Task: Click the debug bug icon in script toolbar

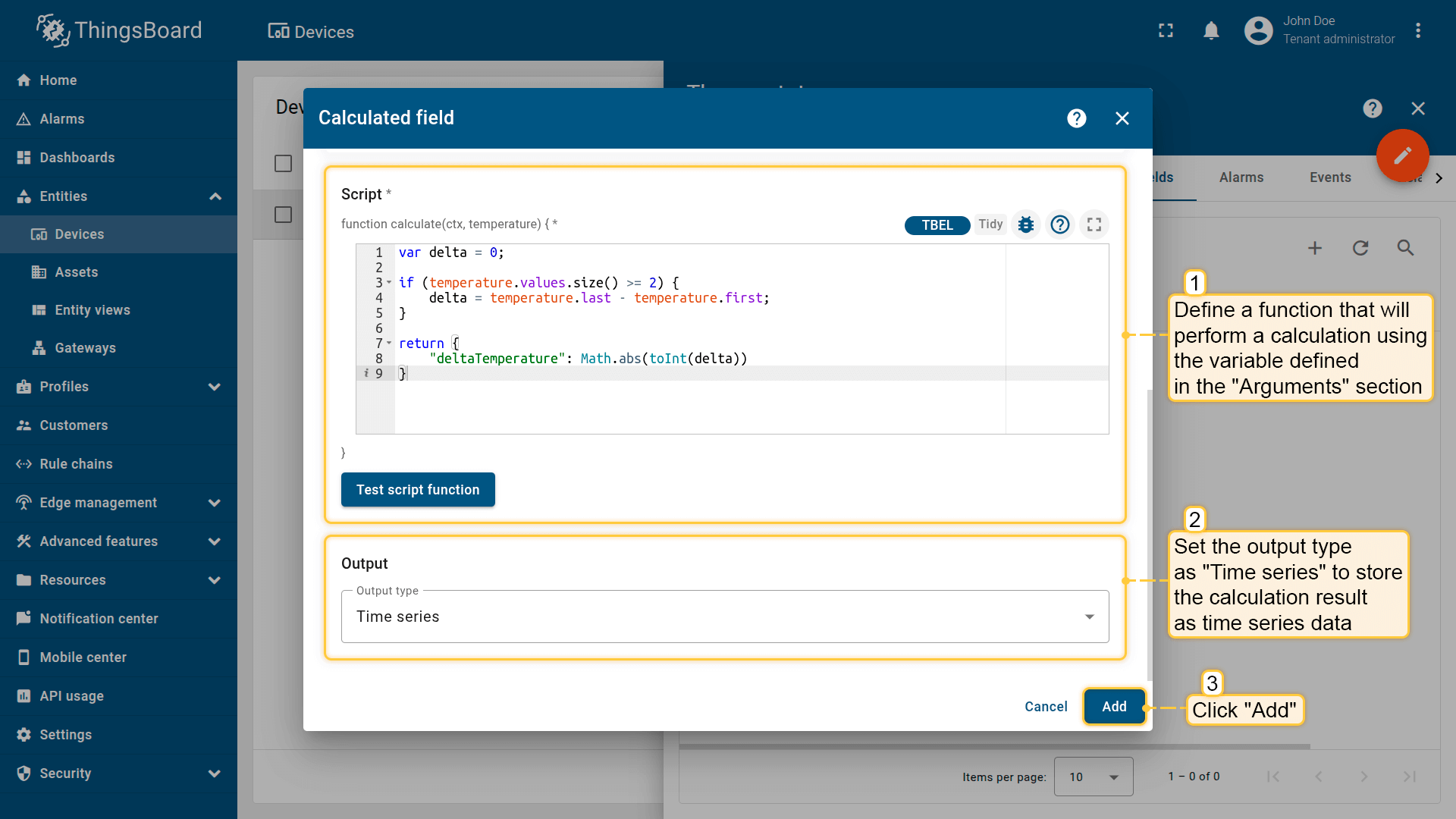Action: [x=1026, y=224]
